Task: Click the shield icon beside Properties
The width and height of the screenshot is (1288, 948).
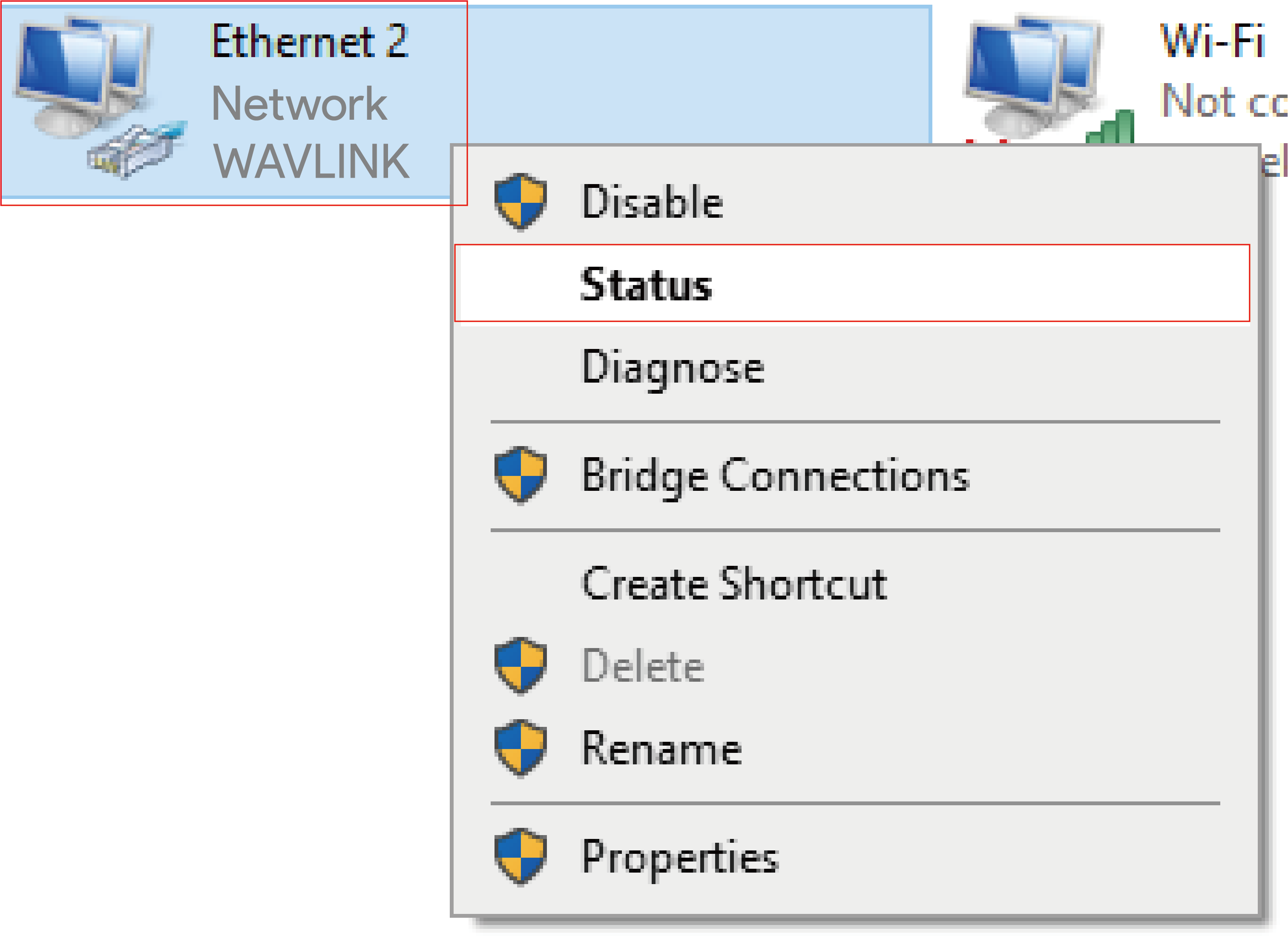Action: point(520,857)
